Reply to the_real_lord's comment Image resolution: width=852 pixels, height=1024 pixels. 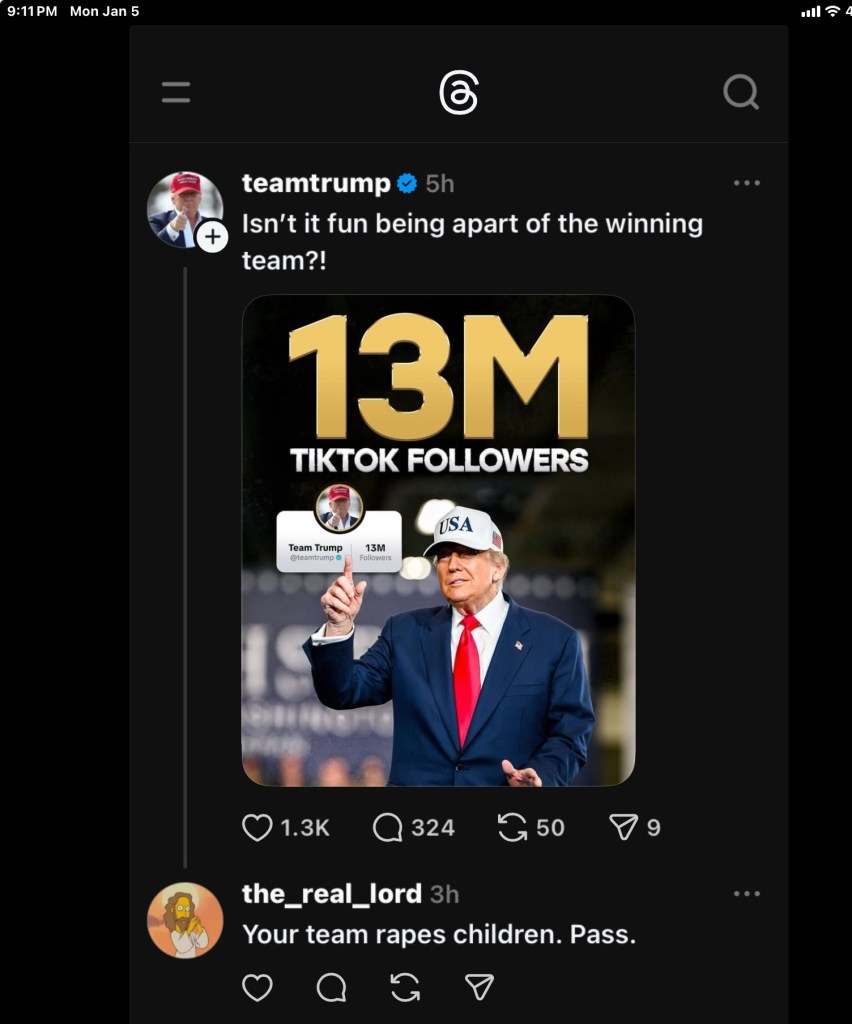click(331, 988)
